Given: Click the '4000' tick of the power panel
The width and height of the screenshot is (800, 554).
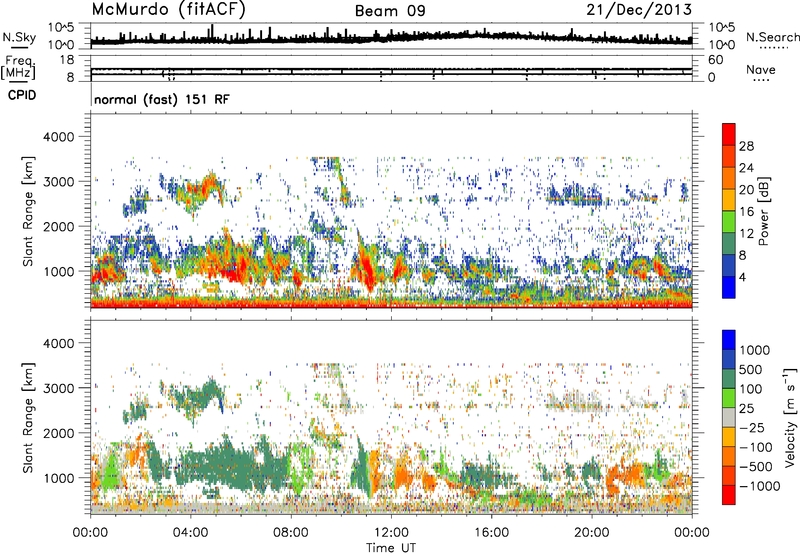Looking at the screenshot, I should (59, 137).
